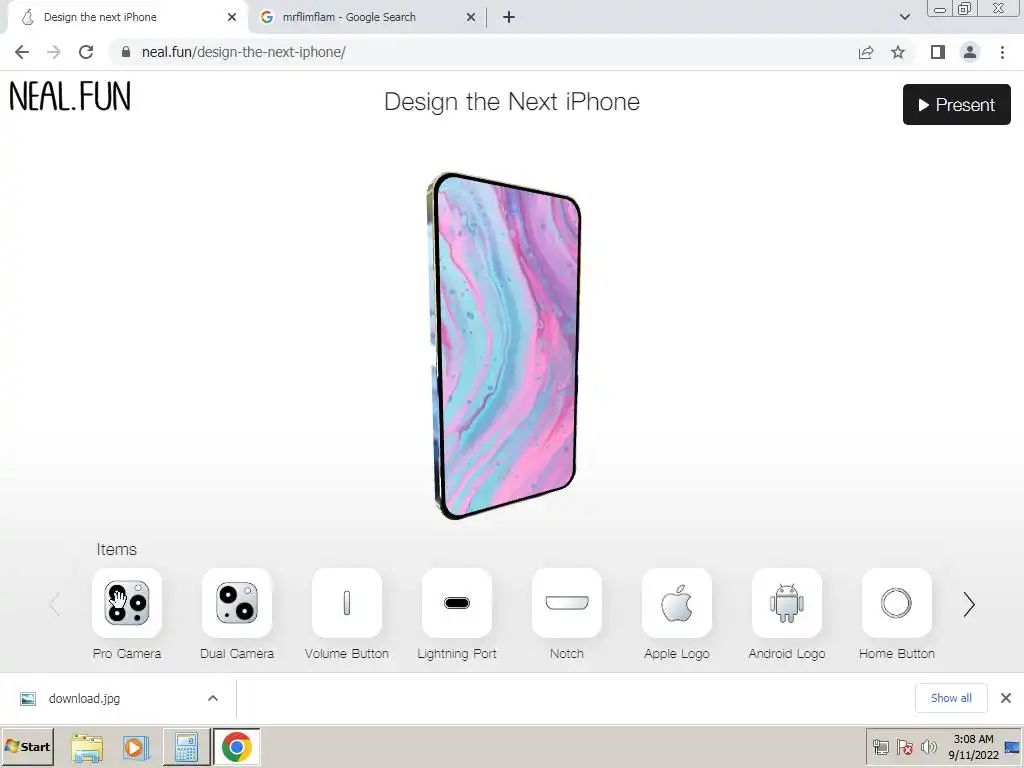Image resolution: width=1024 pixels, height=768 pixels.
Task: Open downloaded file download.jpg
Action: coord(84,698)
